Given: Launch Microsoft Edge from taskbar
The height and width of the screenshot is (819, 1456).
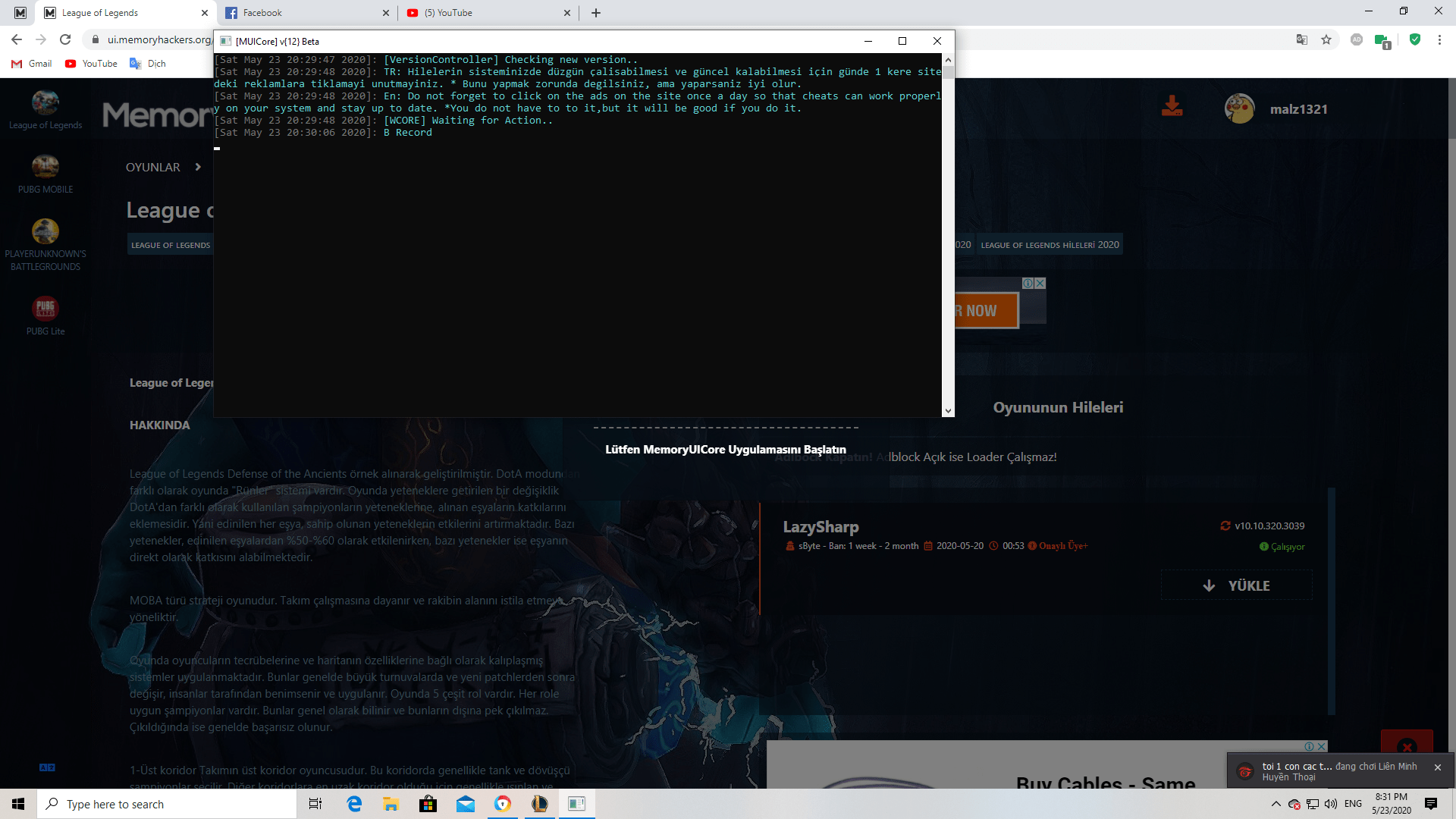Looking at the screenshot, I should [354, 804].
